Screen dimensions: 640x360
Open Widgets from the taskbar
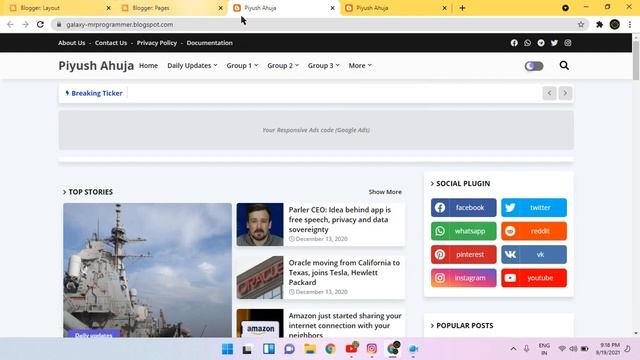[269, 349]
